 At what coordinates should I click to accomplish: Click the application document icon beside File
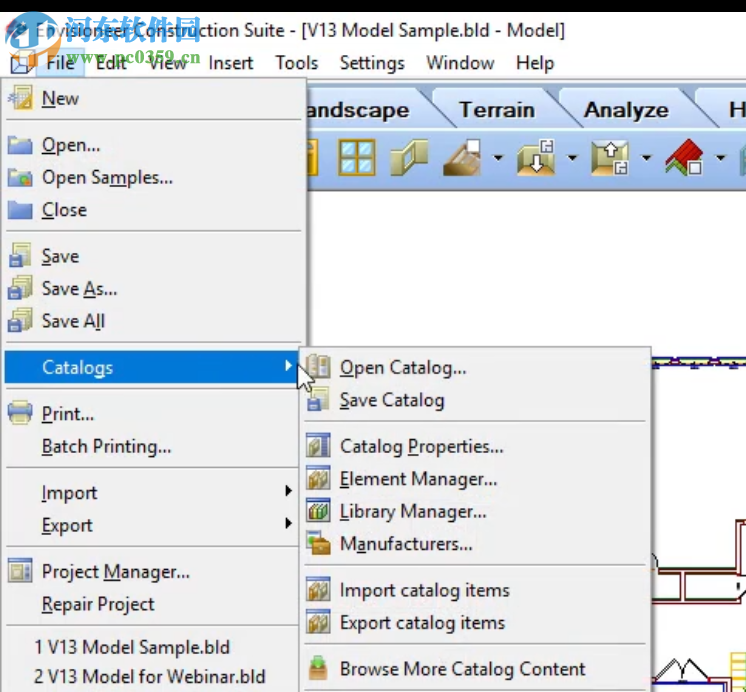(21, 62)
